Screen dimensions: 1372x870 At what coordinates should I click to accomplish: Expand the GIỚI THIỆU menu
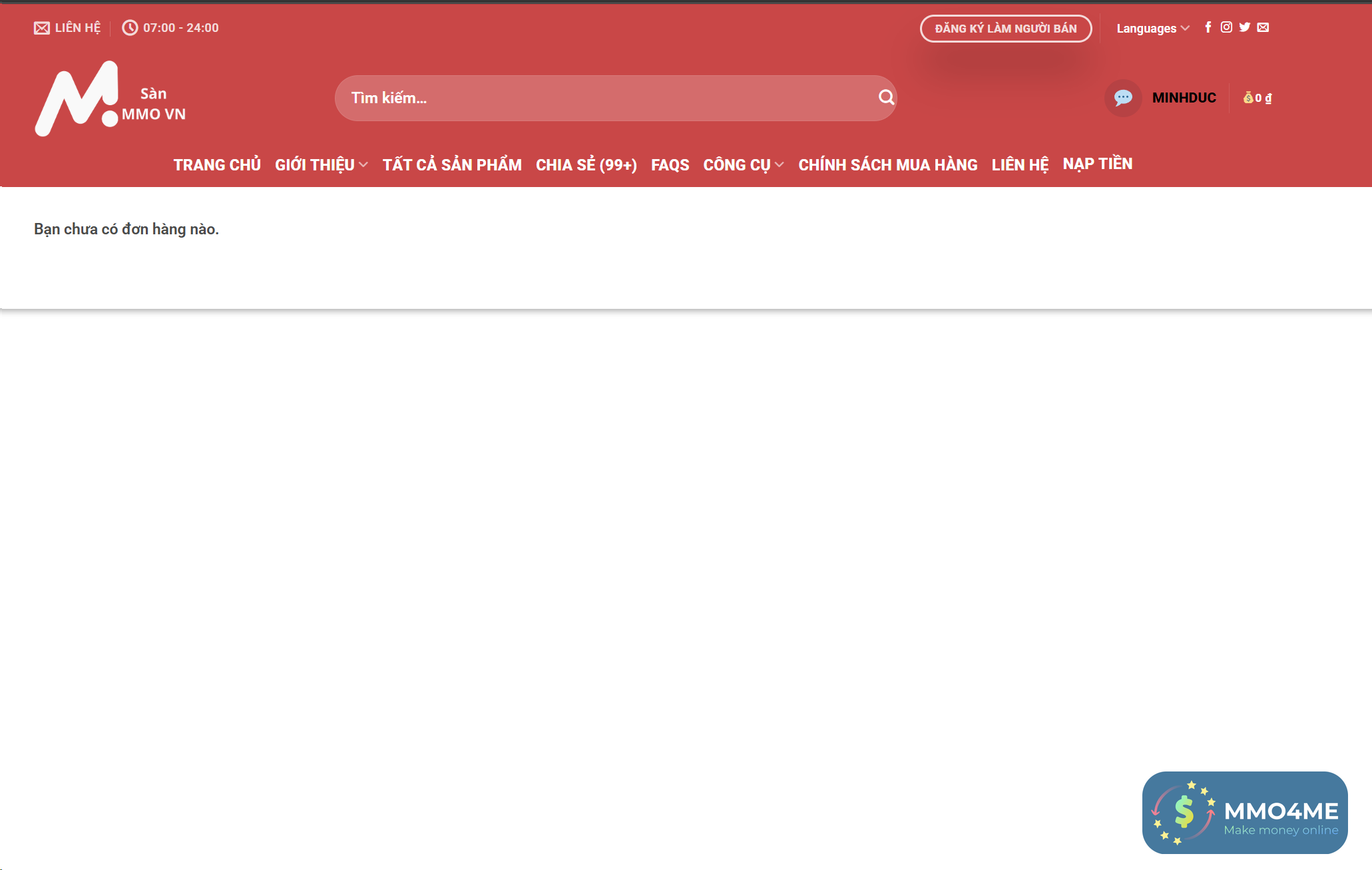[x=322, y=164]
